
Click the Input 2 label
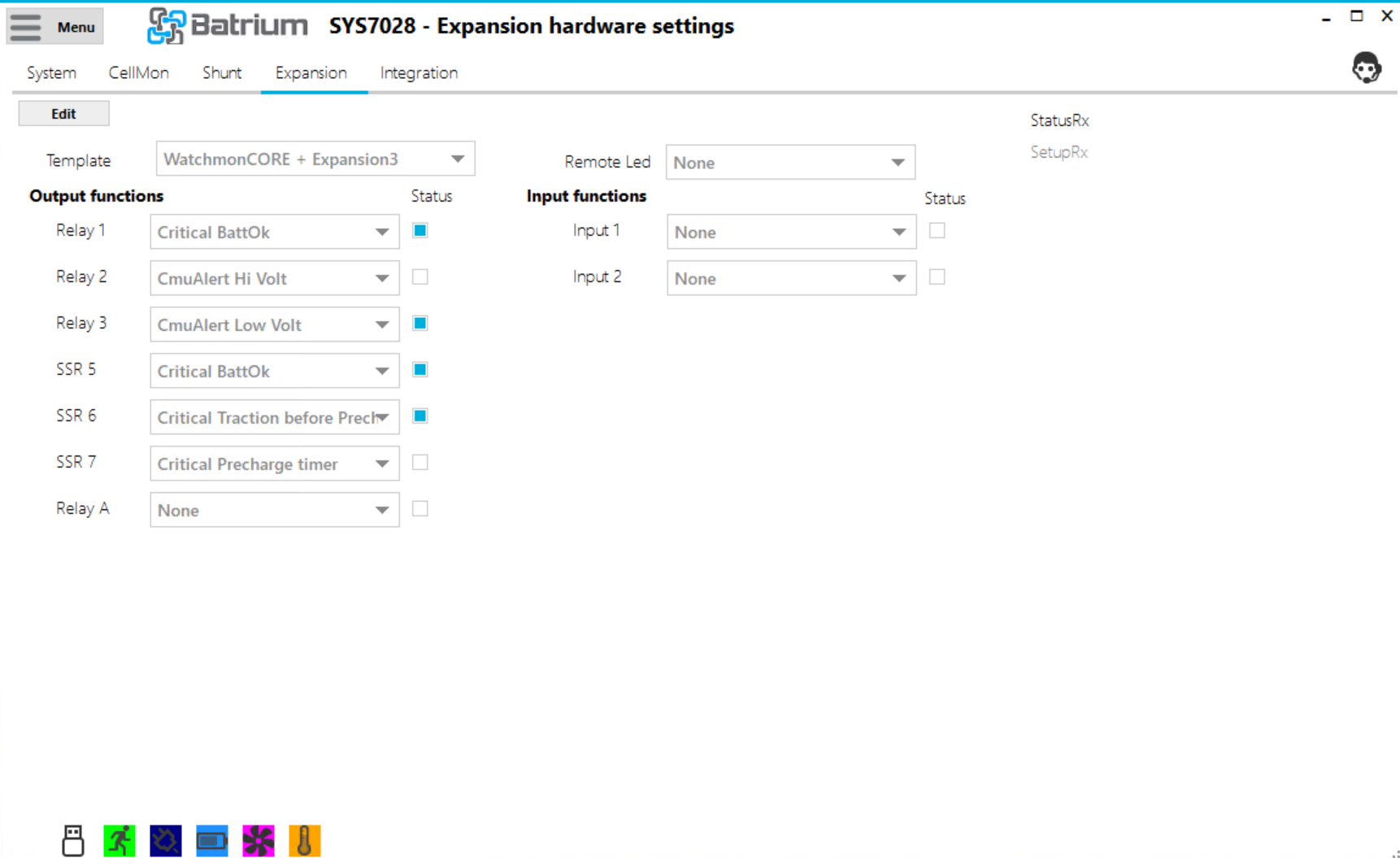(x=597, y=277)
